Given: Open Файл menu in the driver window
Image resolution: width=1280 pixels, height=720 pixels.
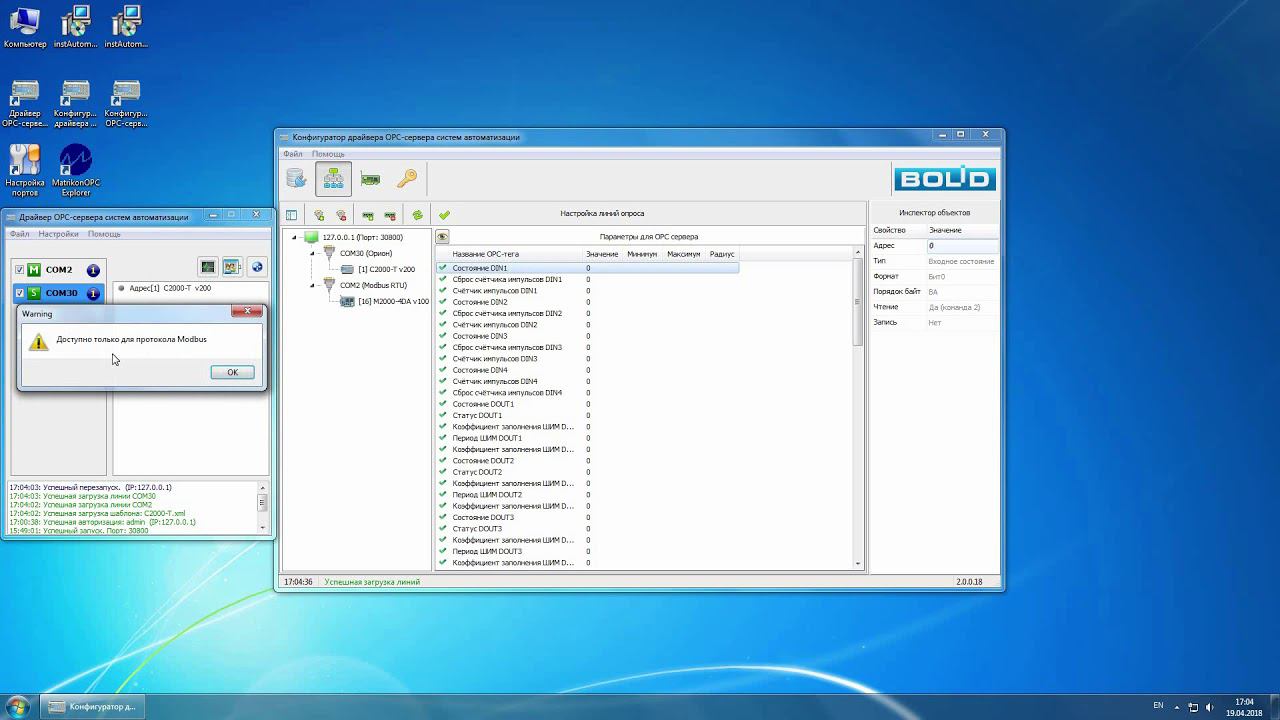Looking at the screenshot, I should pyautogui.click(x=19, y=234).
